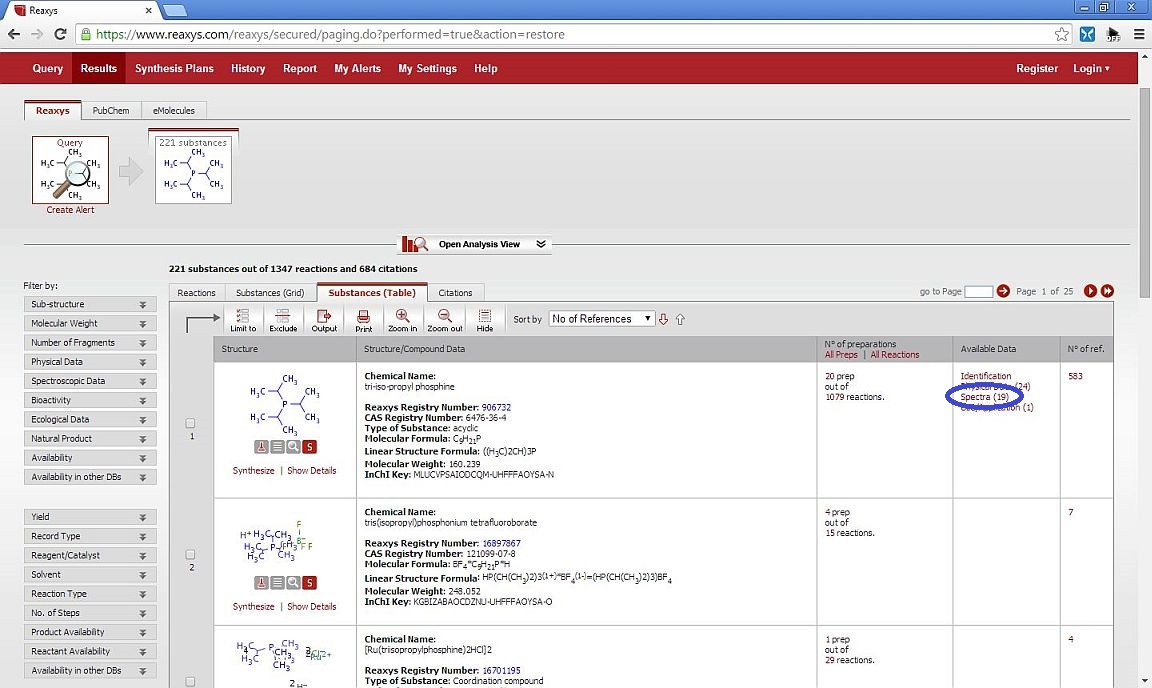Switch to the Substances (Grid) tab
Viewport: 1152px width, 688px height.
coord(270,293)
